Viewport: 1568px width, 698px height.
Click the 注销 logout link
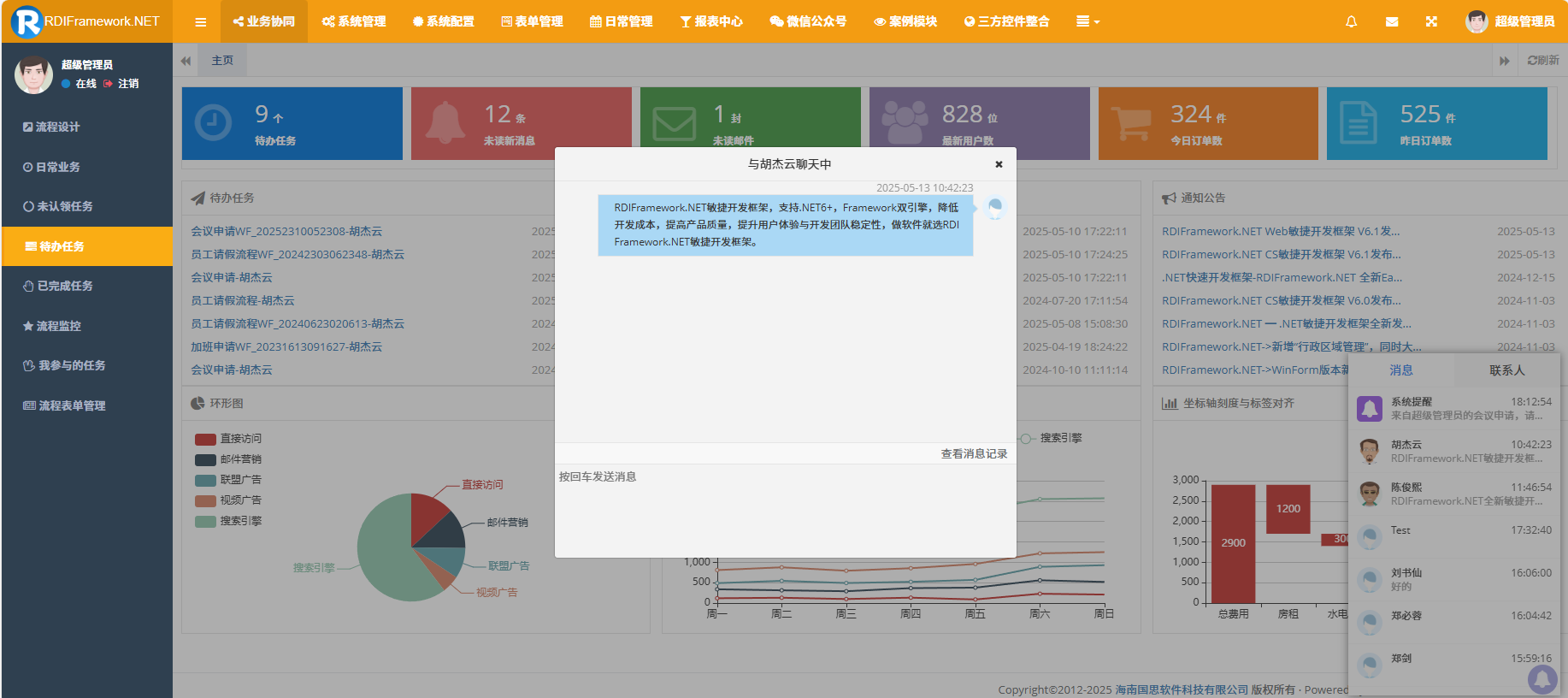pos(121,84)
